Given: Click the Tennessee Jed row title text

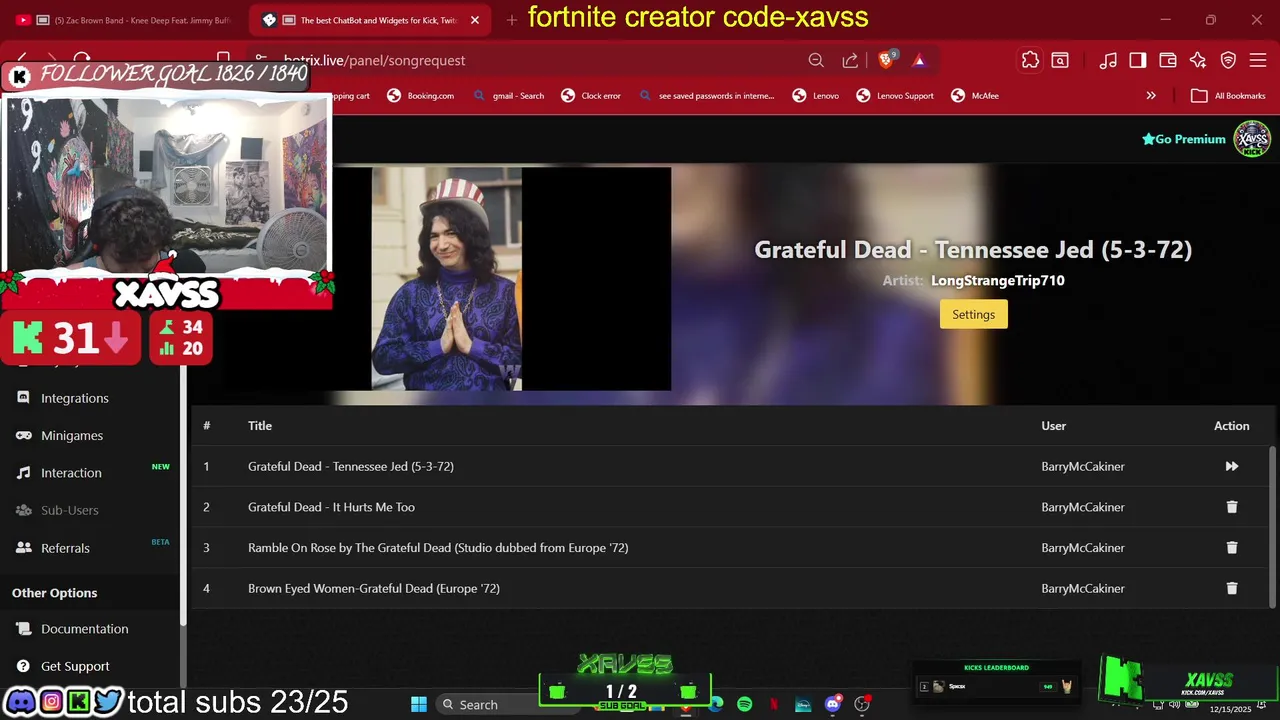Looking at the screenshot, I should tap(351, 466).
